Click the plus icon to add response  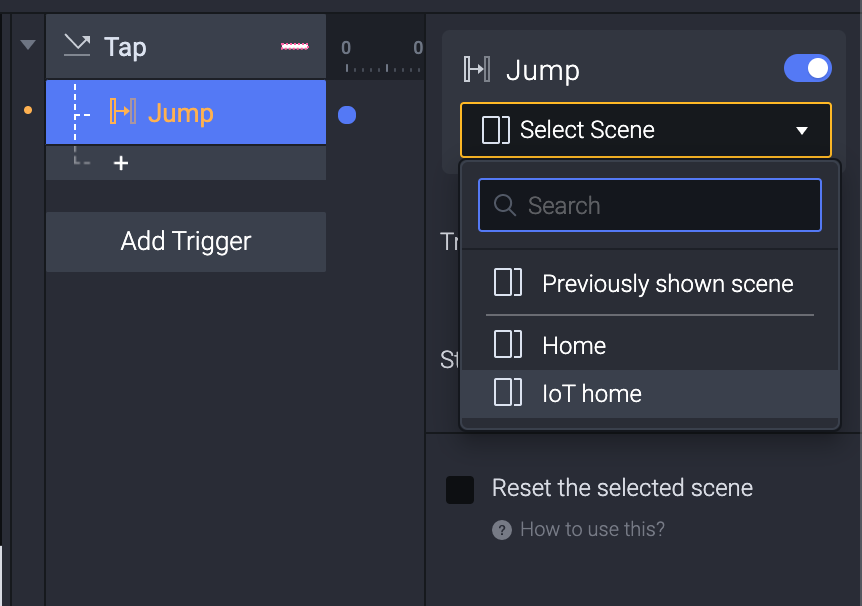pyautogui.click(x=121, y=163)
